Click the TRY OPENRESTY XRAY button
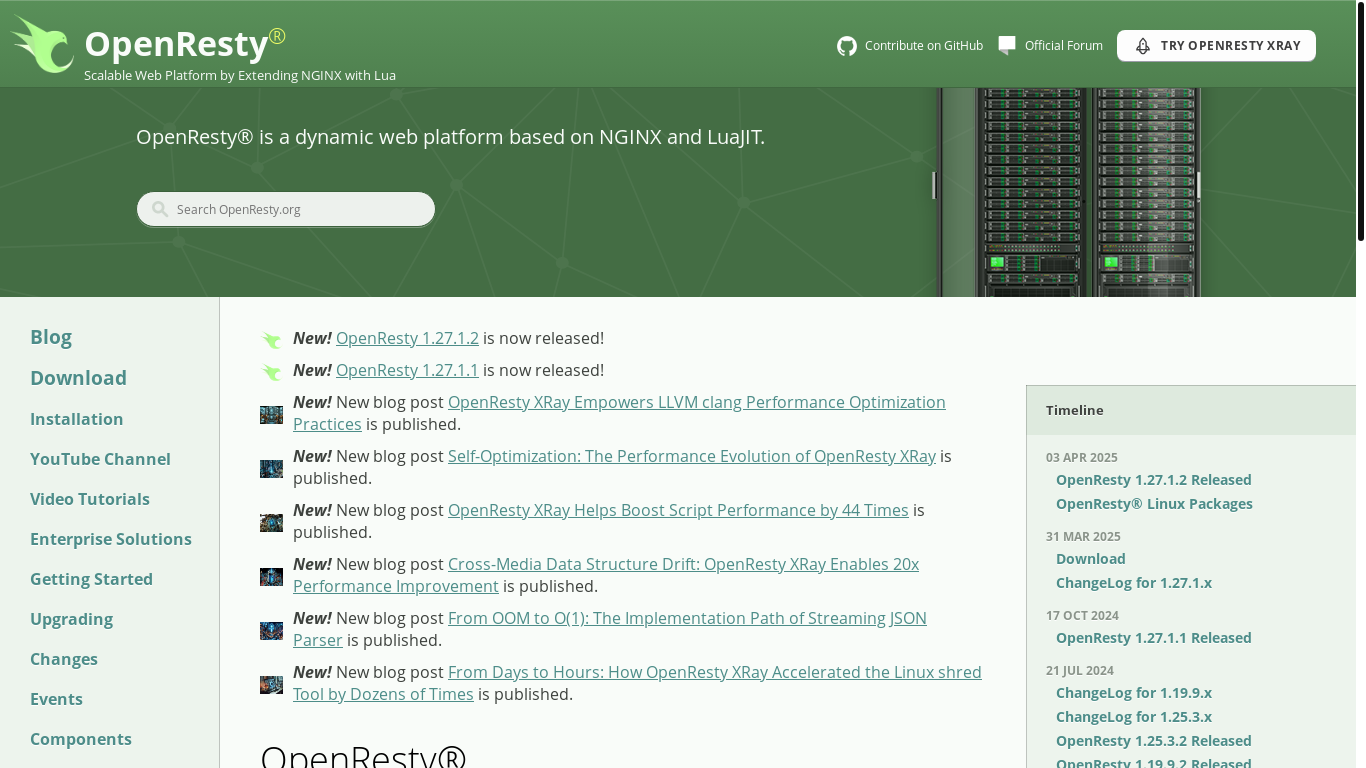The width and height of the screenshot is (1366, 768). click(1216, 46)
